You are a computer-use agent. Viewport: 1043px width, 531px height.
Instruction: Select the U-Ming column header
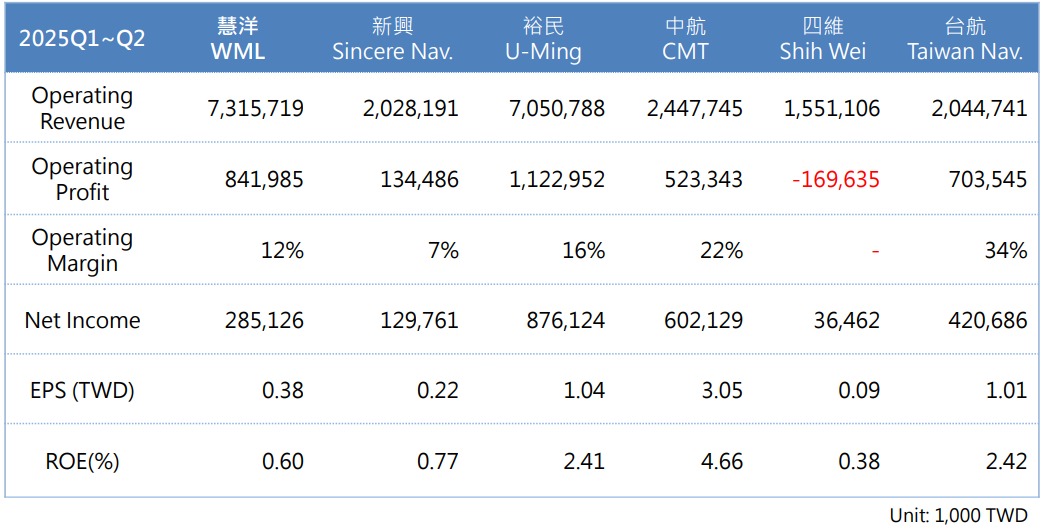tap(543, 39)
